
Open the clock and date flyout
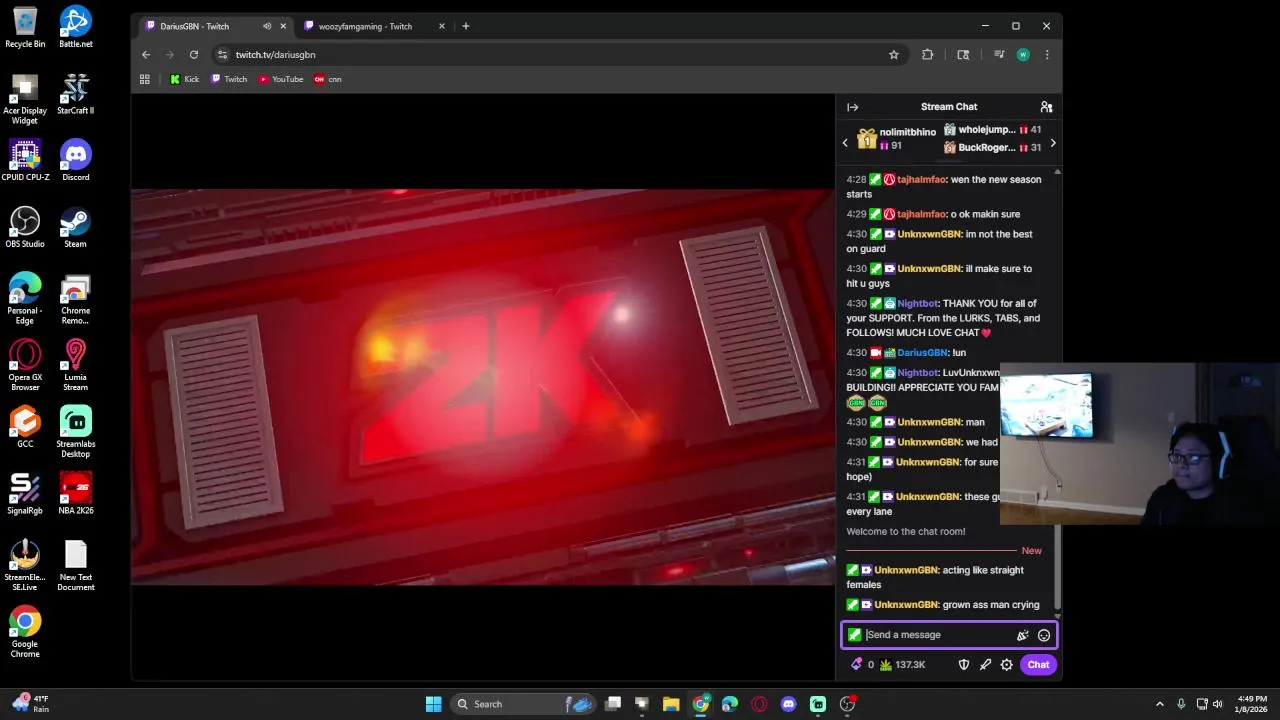pos(1252,704)
